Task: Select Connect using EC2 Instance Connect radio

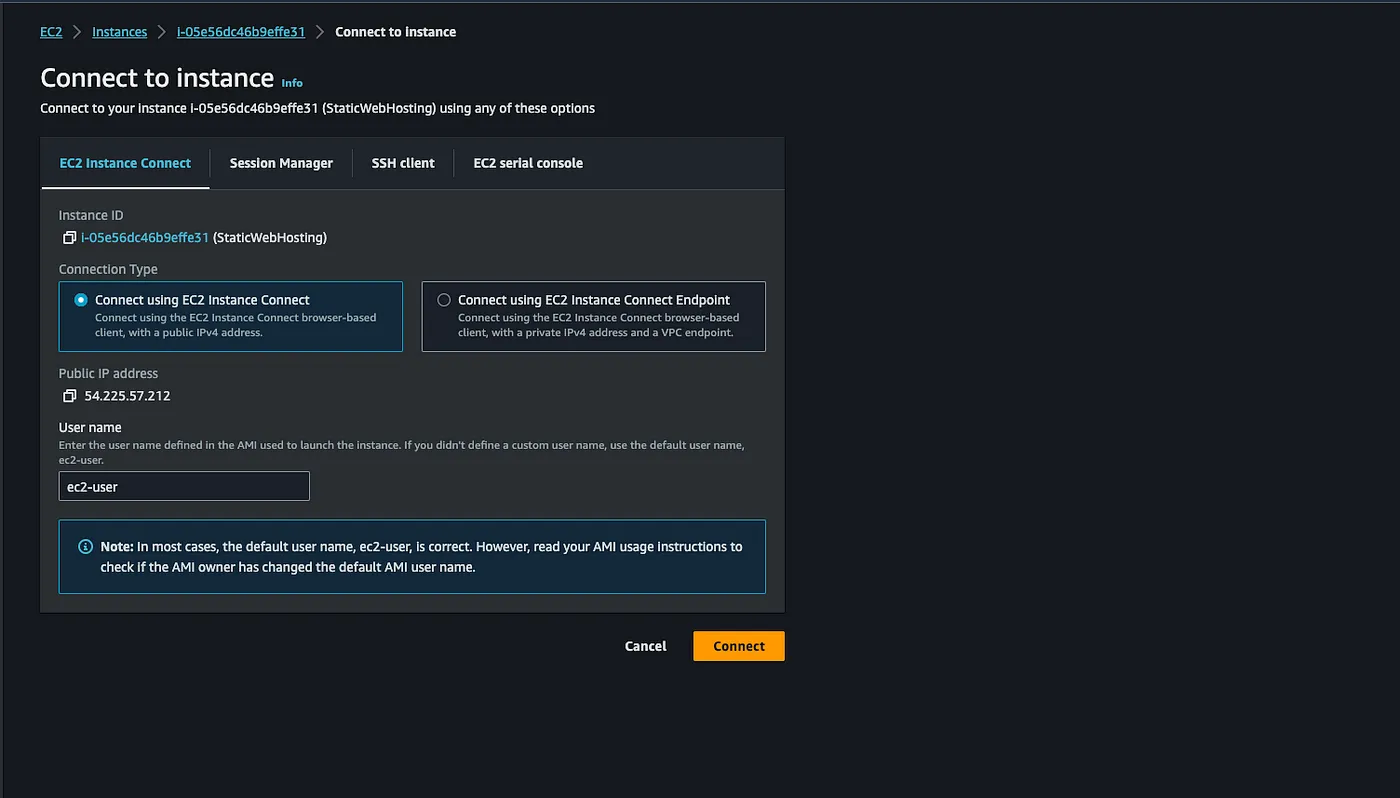Action: click(81, 300)
